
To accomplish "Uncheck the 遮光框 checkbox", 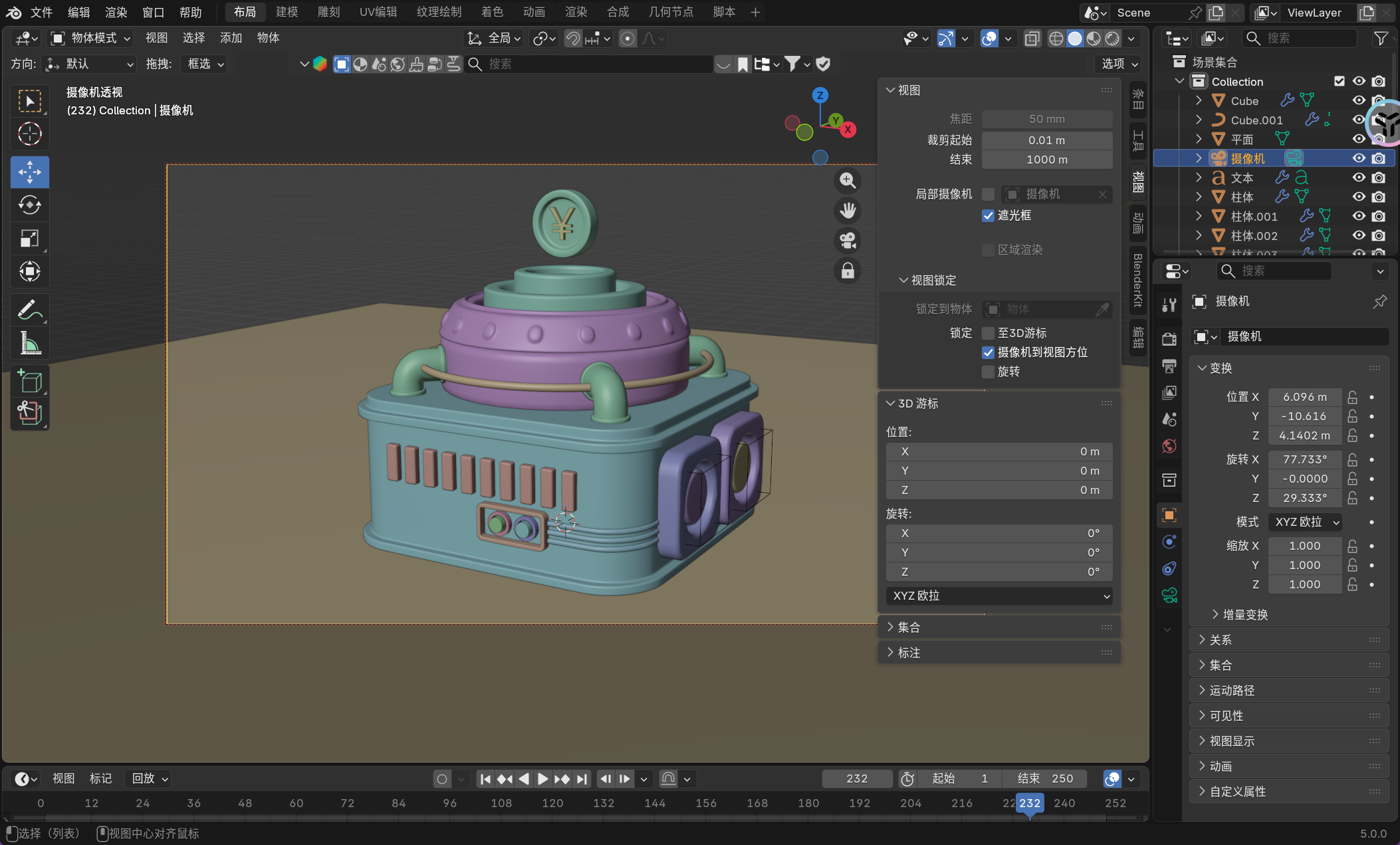I will [989, 215].
